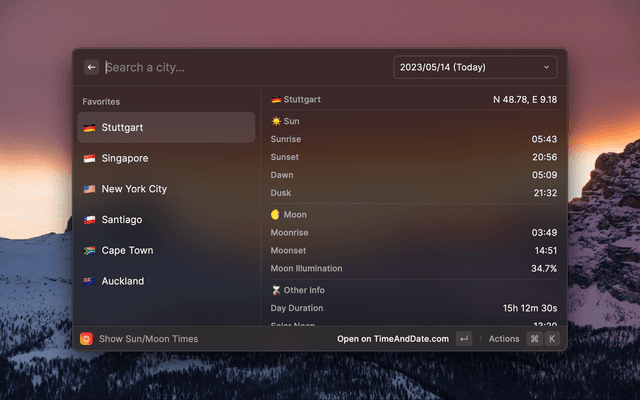Focus the Search a city field
Image resolution: width=640 pixels, height=400 pixels.
(x=245, y=67)
